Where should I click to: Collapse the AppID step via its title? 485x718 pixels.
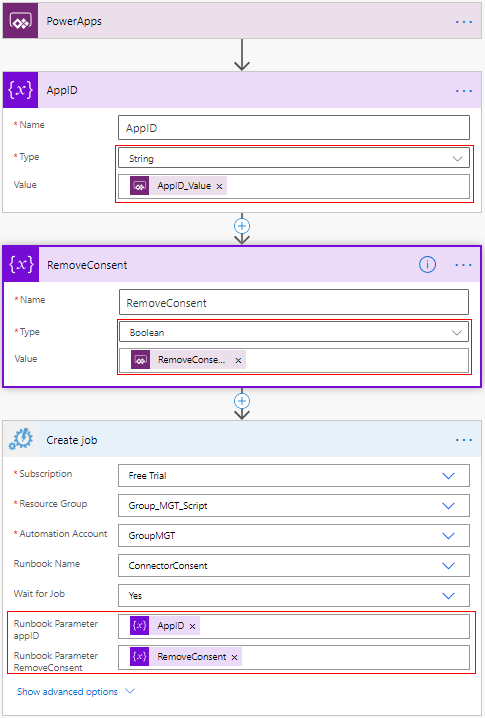(62, 90)
